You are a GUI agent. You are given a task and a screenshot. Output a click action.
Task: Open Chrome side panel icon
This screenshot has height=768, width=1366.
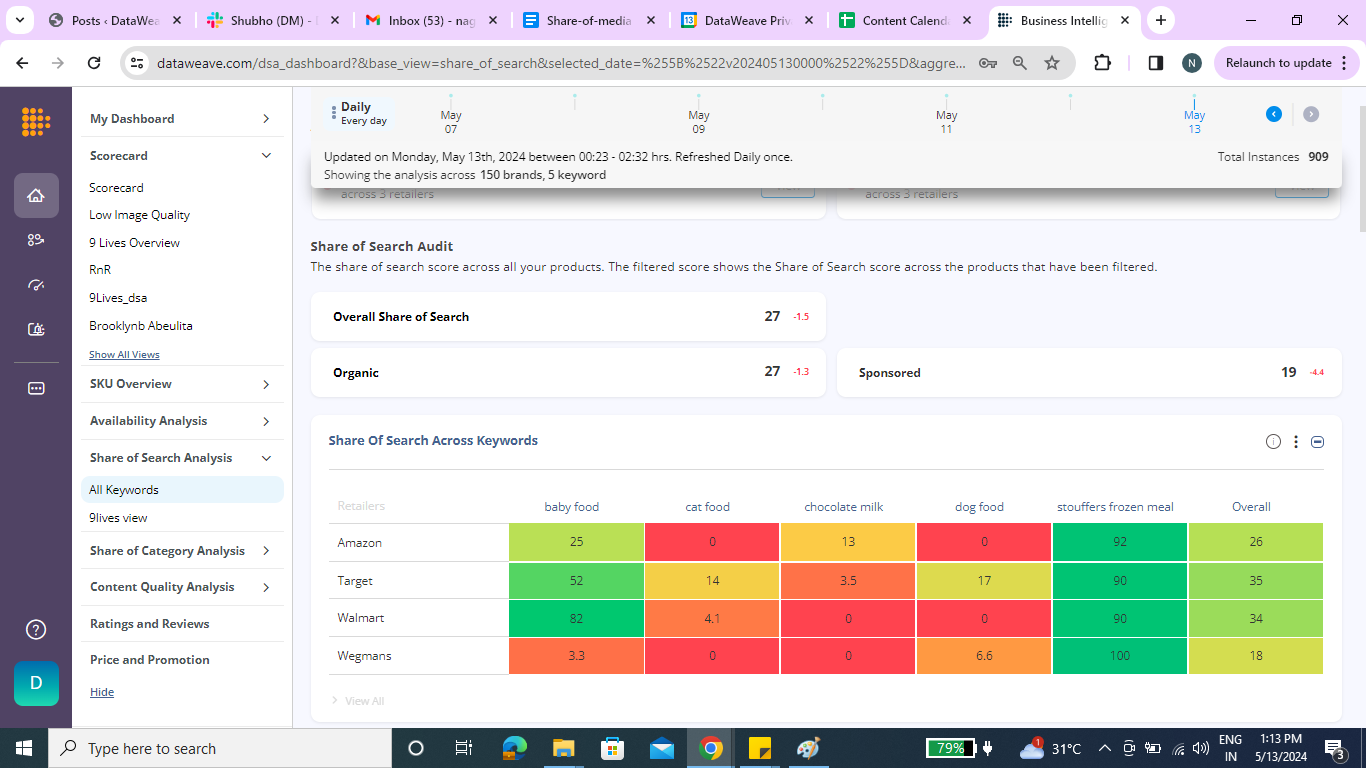pyautogui.click(x=1155, y=62)
